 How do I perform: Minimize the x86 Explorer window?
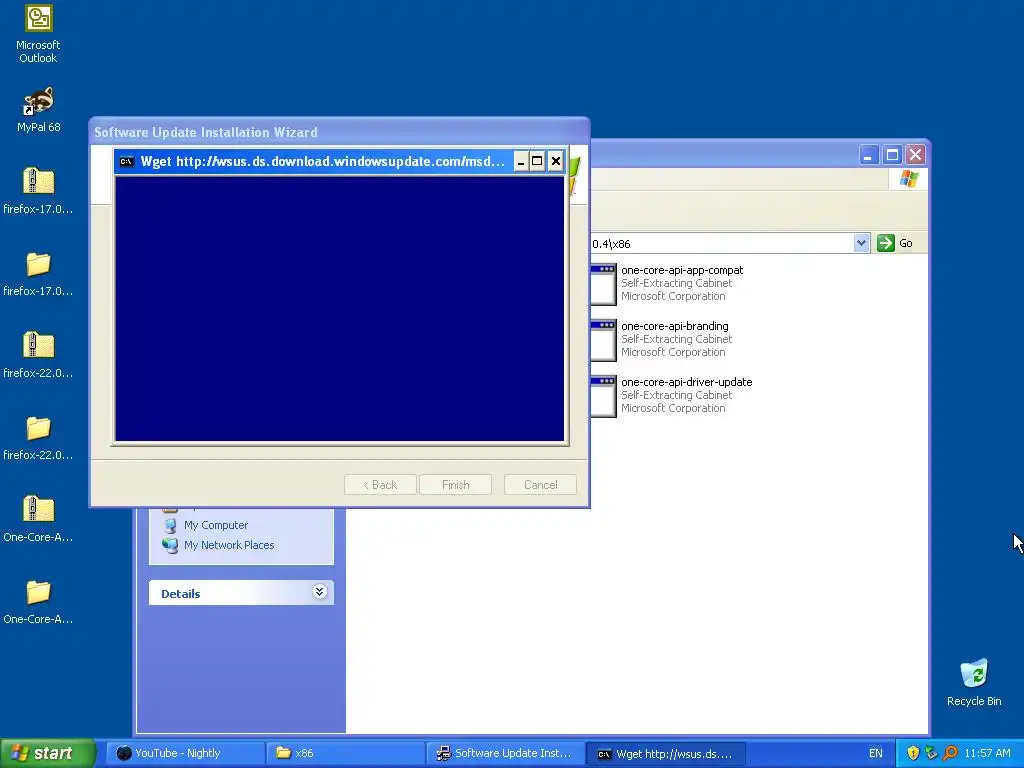click(868, 155)
